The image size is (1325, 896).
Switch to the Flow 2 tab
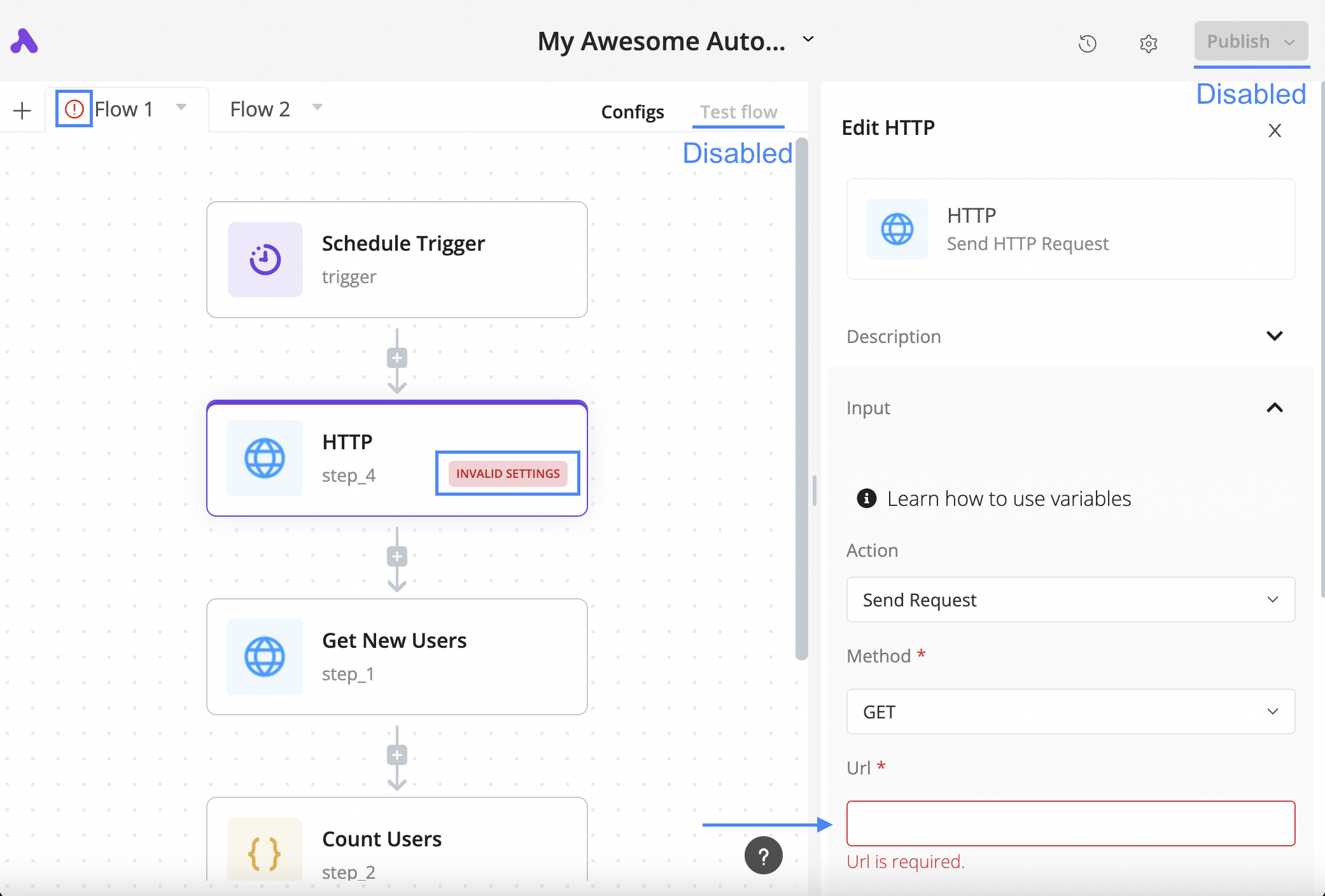coord(260,109)
